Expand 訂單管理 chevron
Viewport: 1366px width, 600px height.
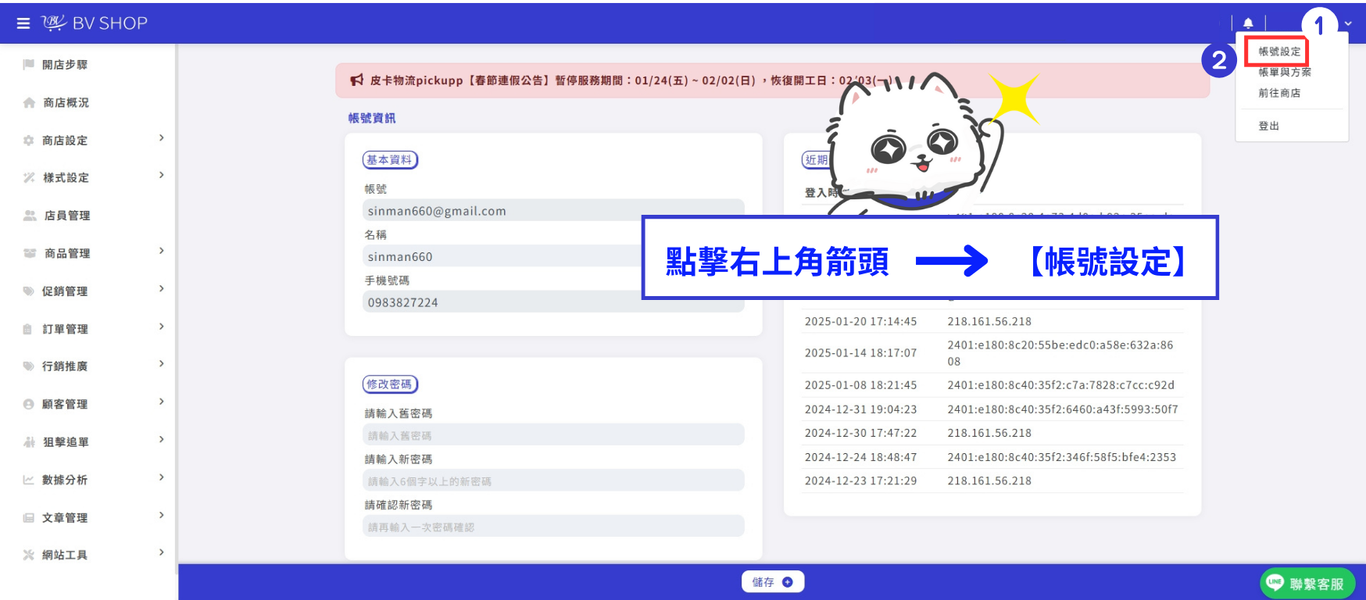(x=161, y=327)
